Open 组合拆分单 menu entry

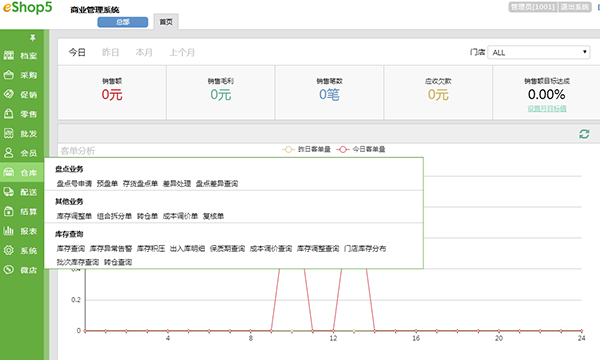click(114, 216)
